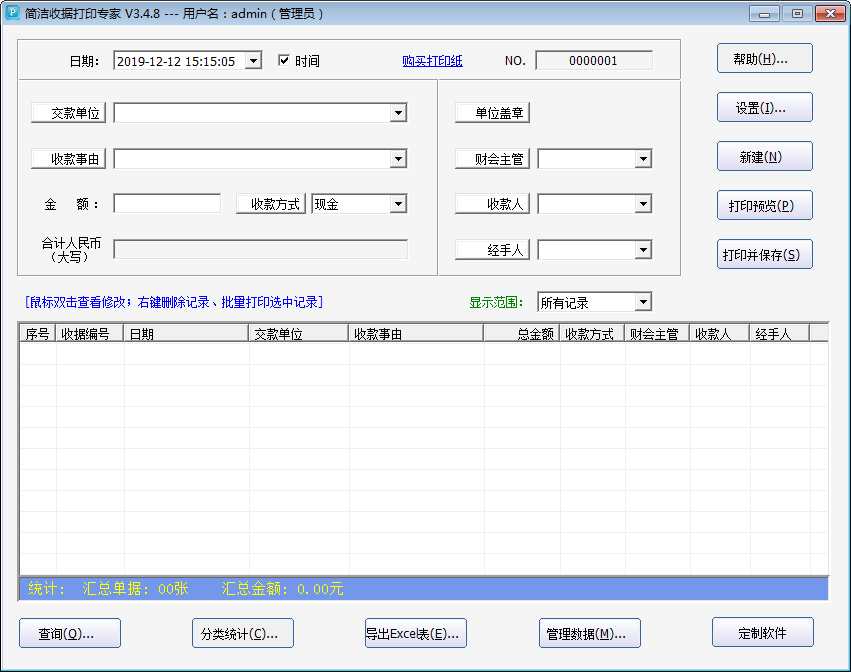
Task: Open the 经手人 dropdown arrow
Action: [643, 250]
